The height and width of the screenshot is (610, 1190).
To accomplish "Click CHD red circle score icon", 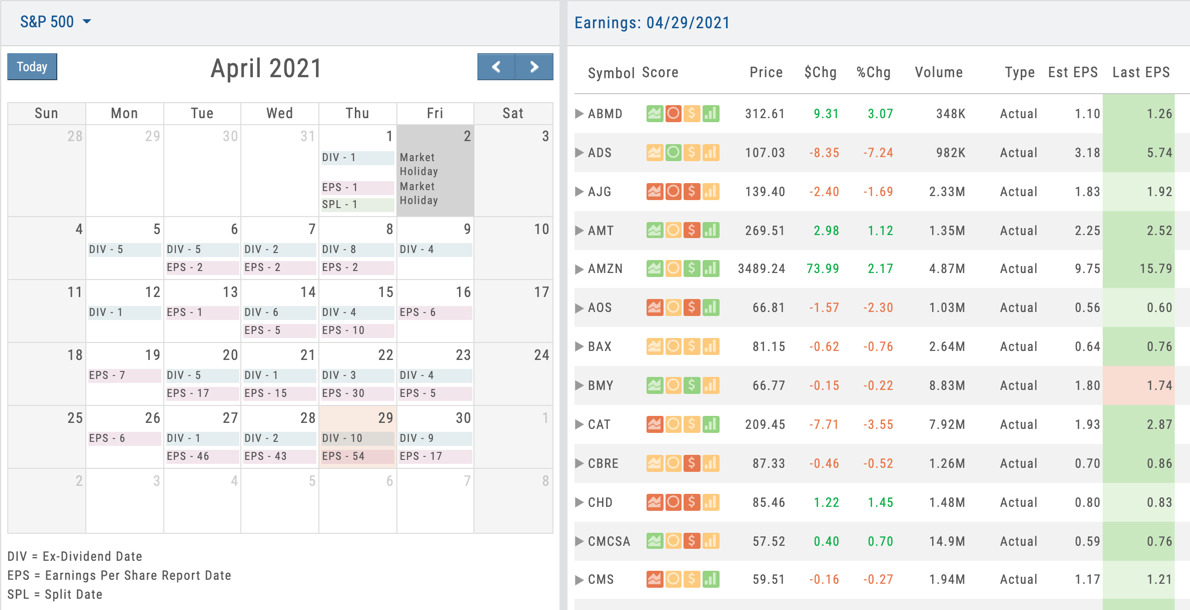I will click(x=673, y=502).
